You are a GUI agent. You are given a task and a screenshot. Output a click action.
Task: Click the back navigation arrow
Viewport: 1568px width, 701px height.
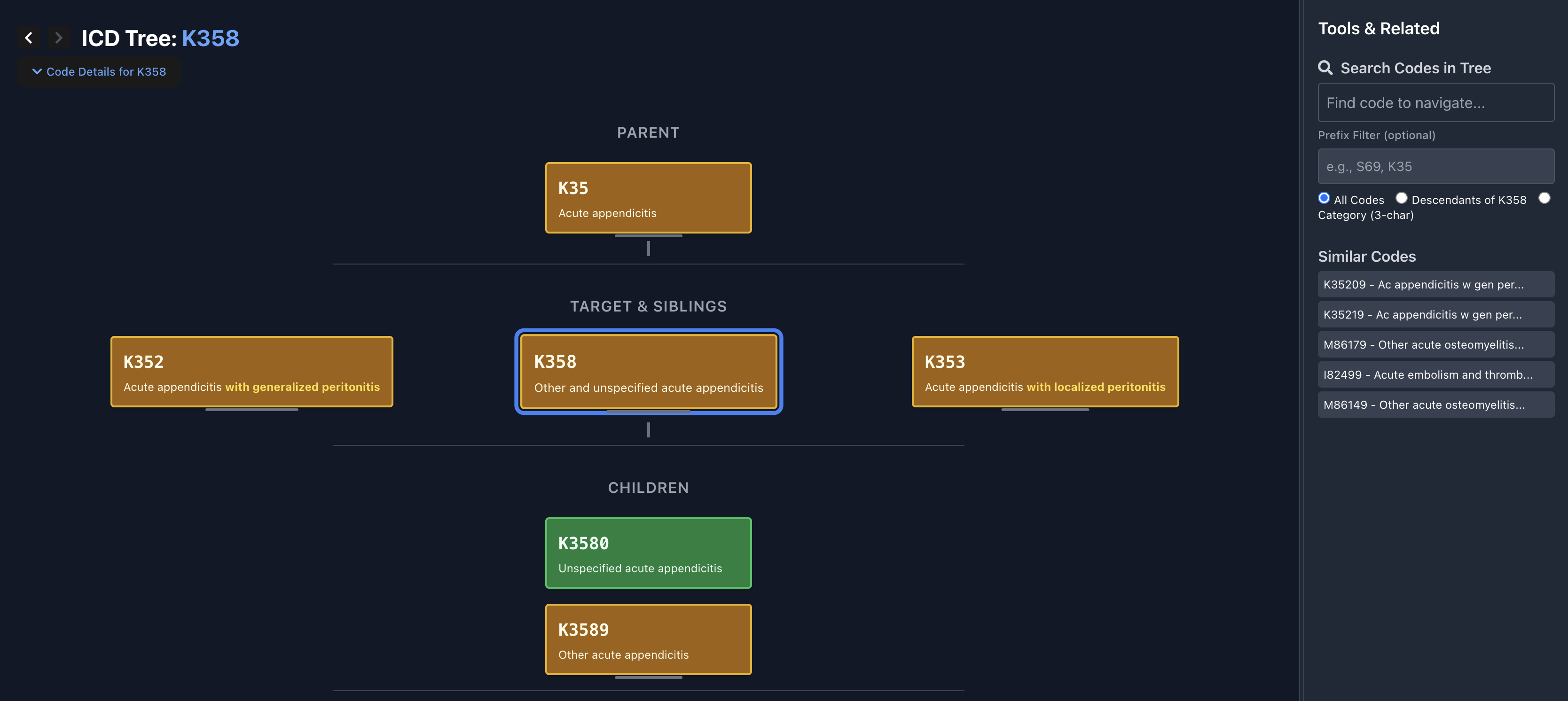[29, 38]
